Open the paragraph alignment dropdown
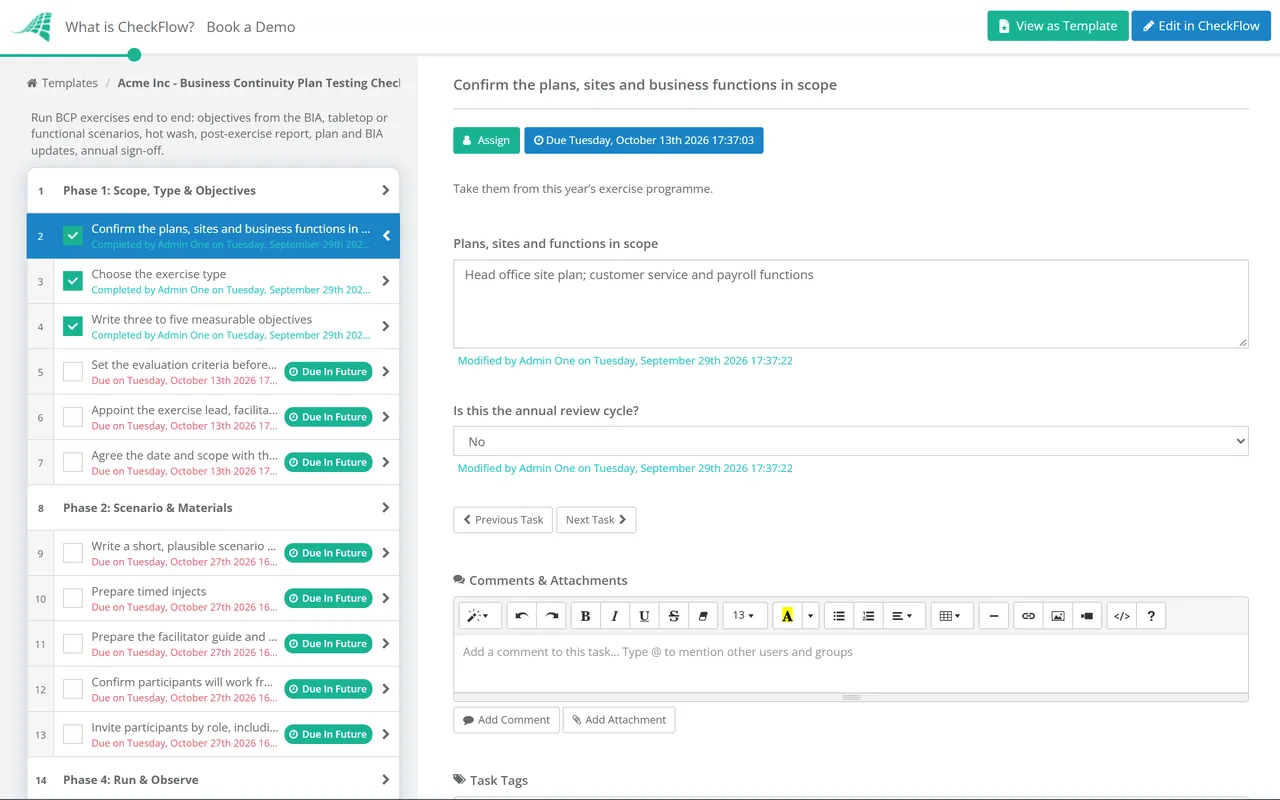The width and height of the screenshot is (1280, 800). pyautogui.click(x=902, y=616)
